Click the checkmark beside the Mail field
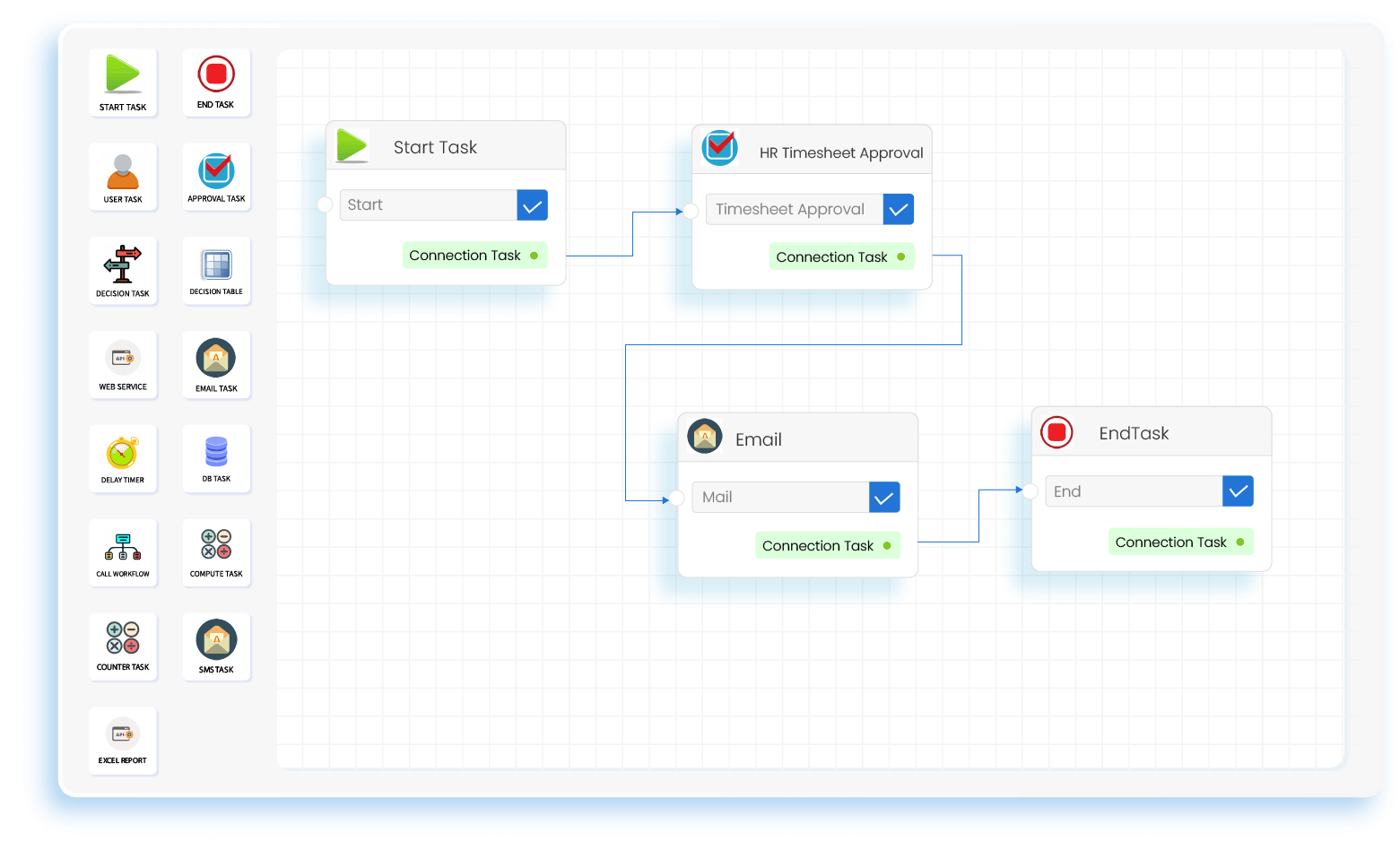The image size is (1400, 850). point(884,497)
